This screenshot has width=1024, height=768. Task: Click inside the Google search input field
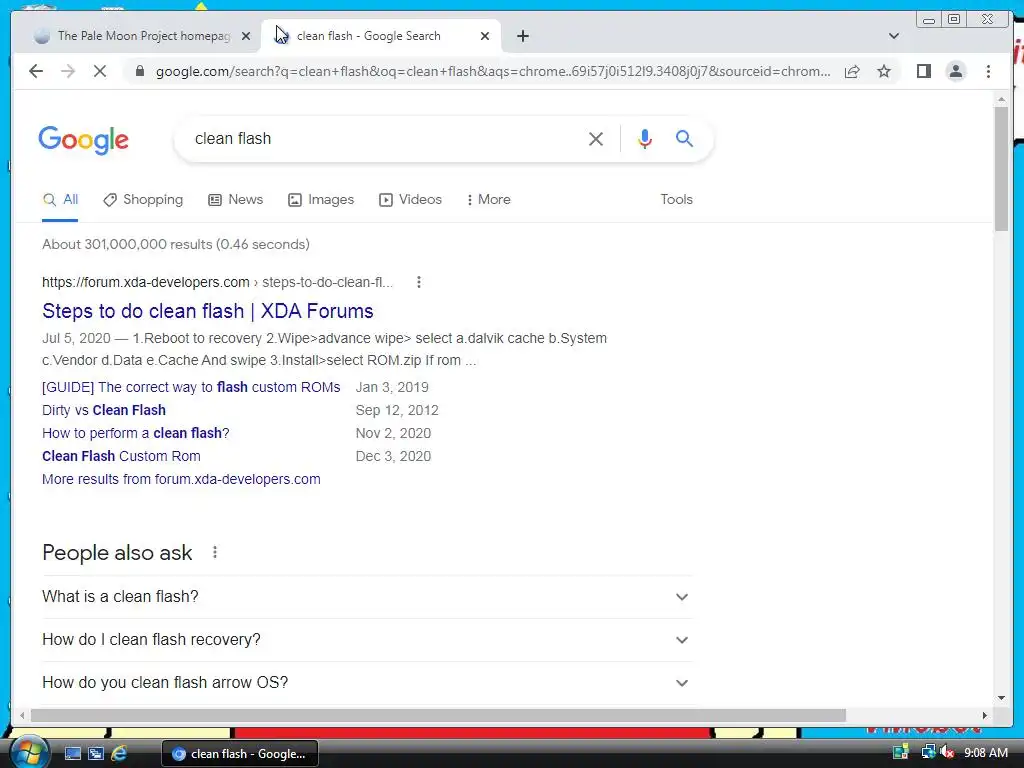tap(385, 138)
